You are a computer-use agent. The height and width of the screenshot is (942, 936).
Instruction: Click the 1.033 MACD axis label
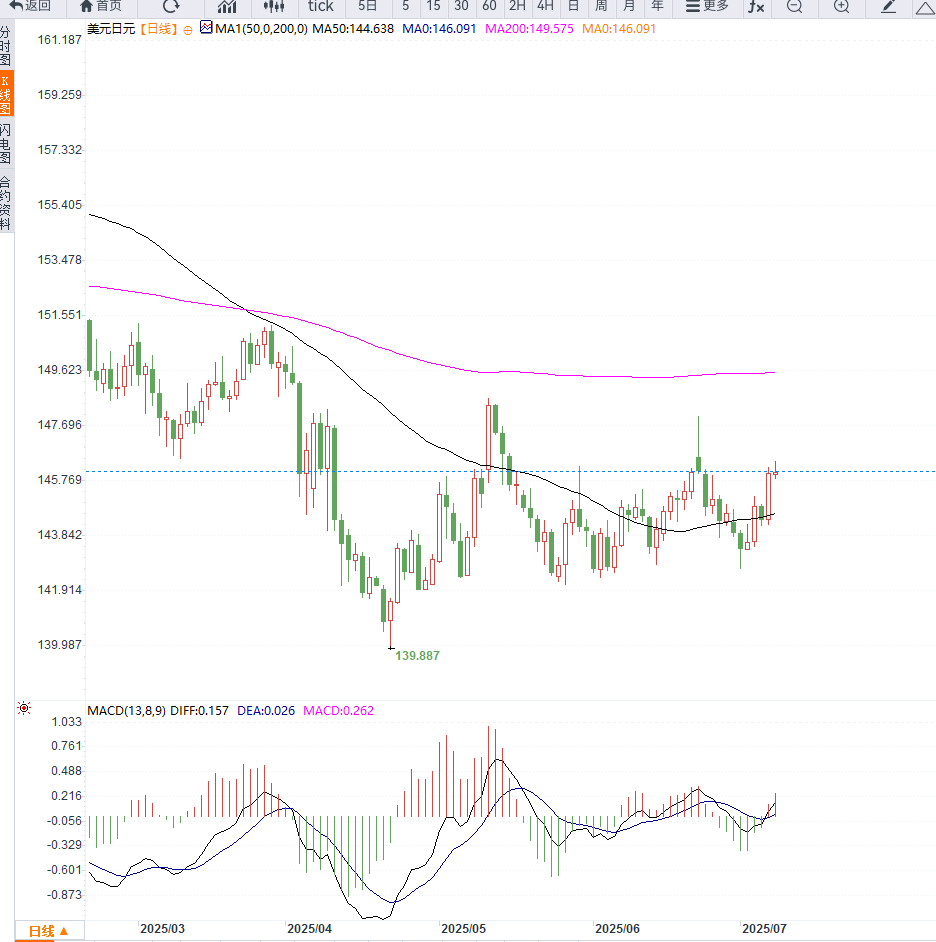[67, 722]
